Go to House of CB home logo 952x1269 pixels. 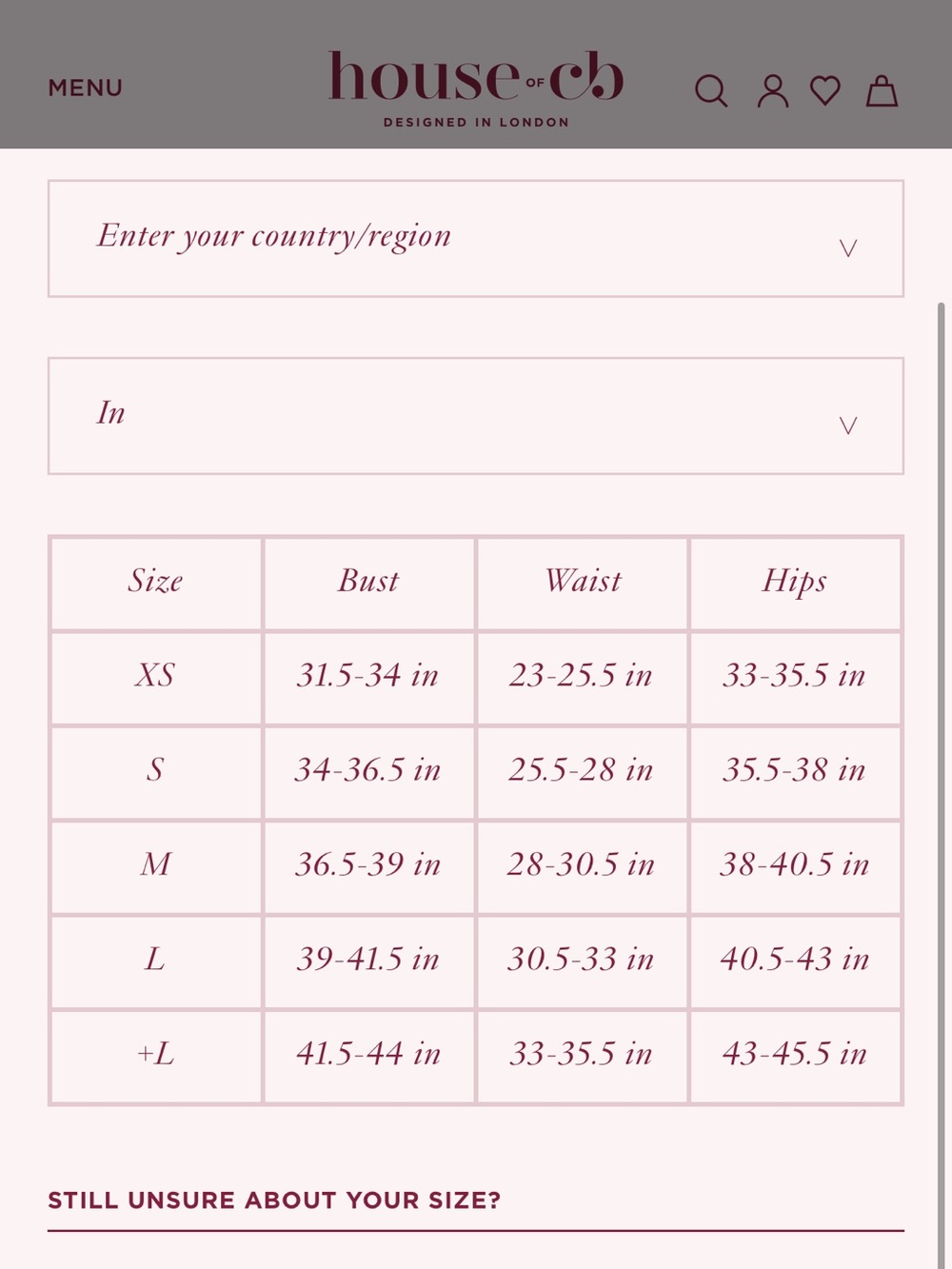(x=476, y=77)
